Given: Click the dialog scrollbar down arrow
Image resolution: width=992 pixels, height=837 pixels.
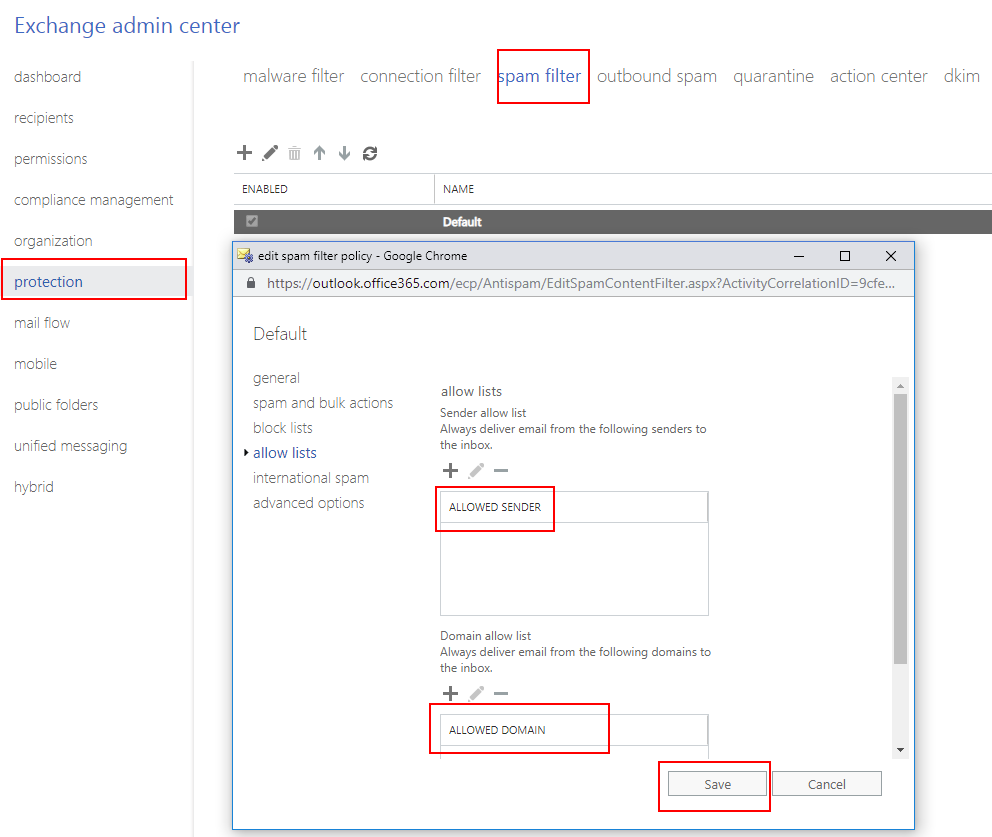Looking at the screenshot, I should coord(900,750).
